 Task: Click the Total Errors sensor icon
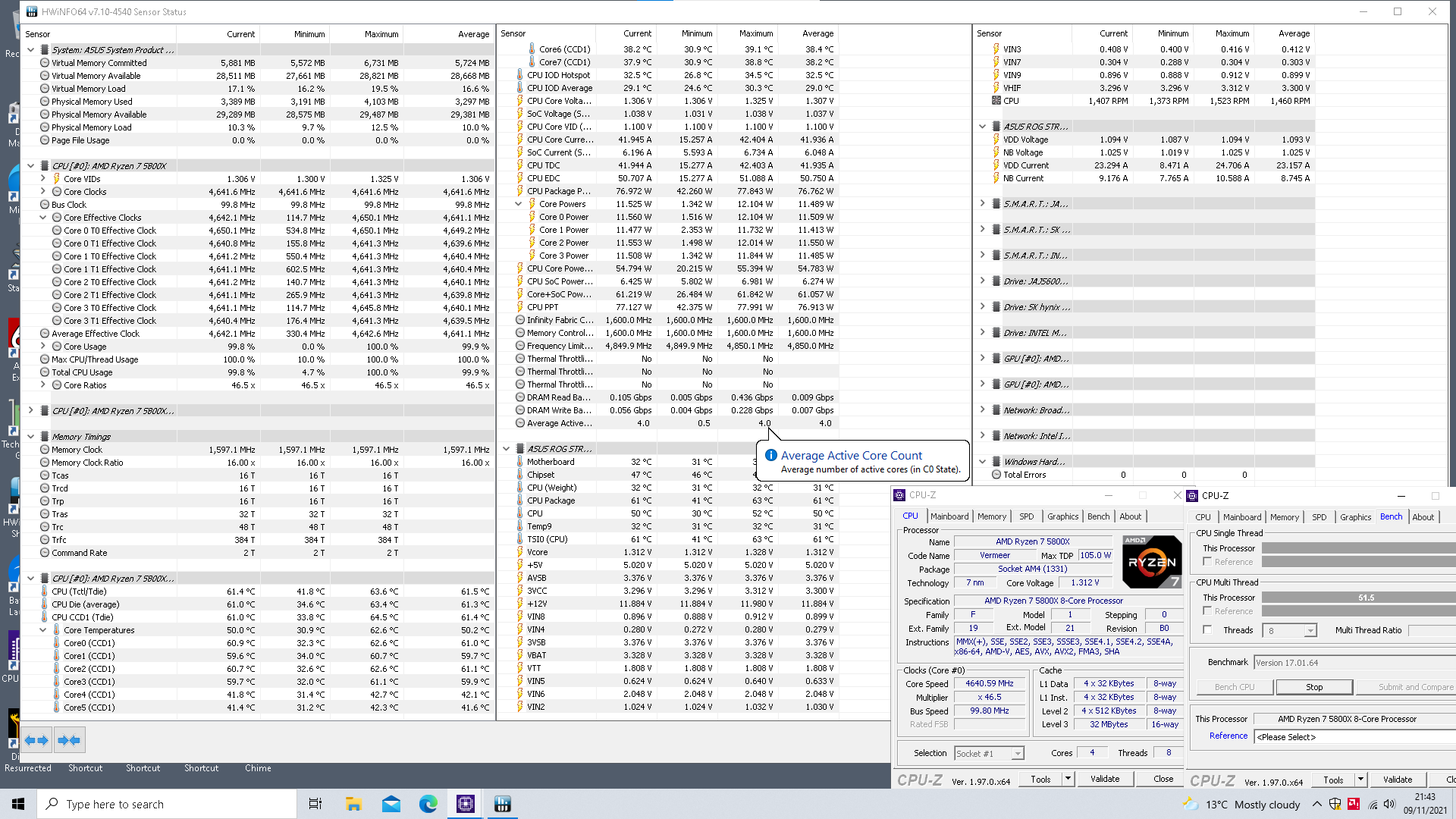[996, 475]
